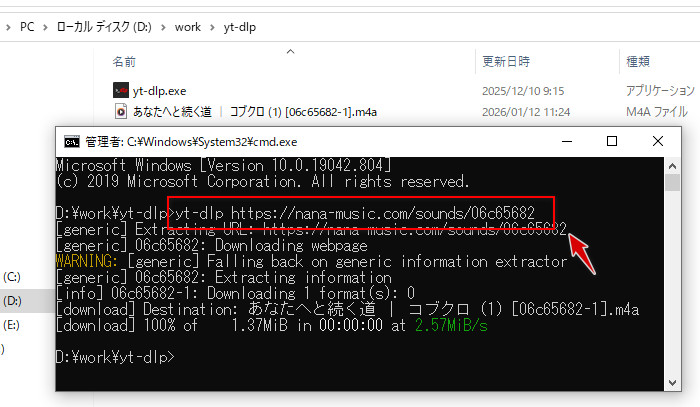700x407 pixels.
Task: Go to ローカル ディスク (D:) breadcrumb
Action: (104, 27)
